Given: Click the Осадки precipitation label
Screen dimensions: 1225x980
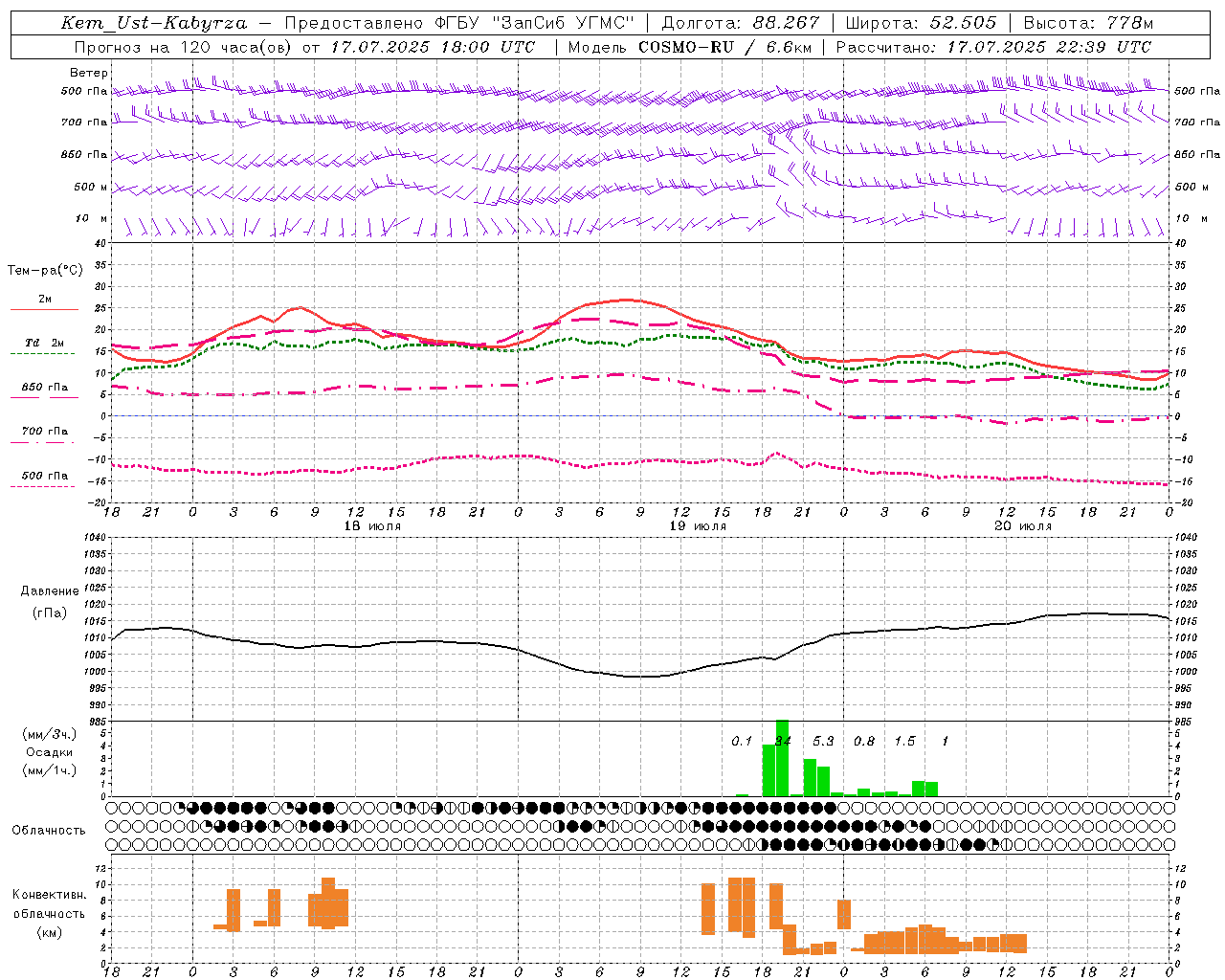Looking at the screenshot, I should 49,752.
